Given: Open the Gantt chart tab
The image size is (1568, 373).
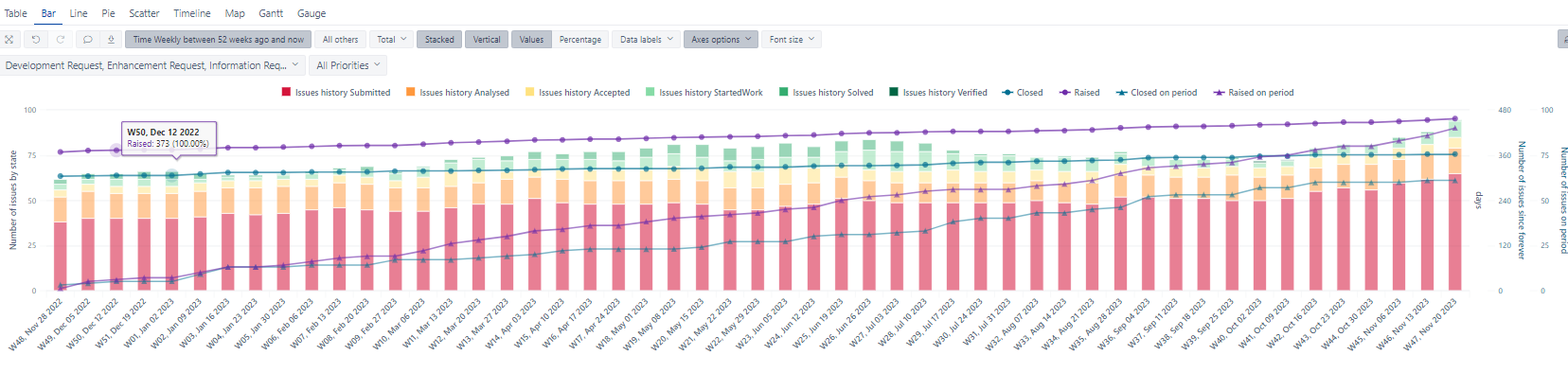Looking at the screenshot, I should click(271, 13).
